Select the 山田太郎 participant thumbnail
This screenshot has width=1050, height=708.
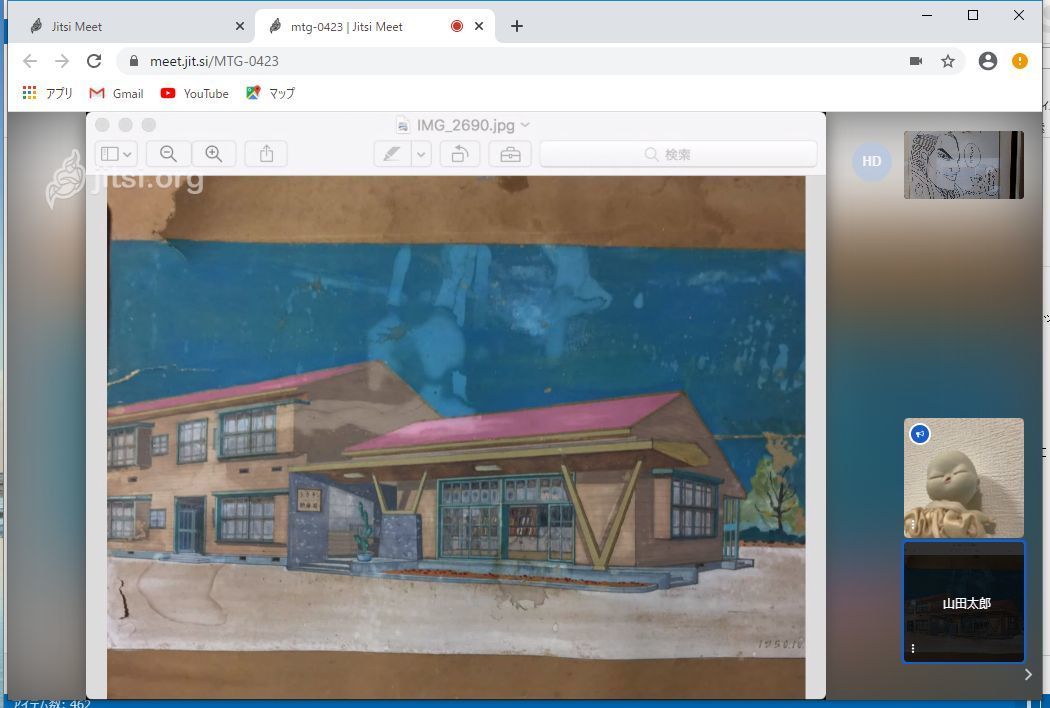[964, 601]
